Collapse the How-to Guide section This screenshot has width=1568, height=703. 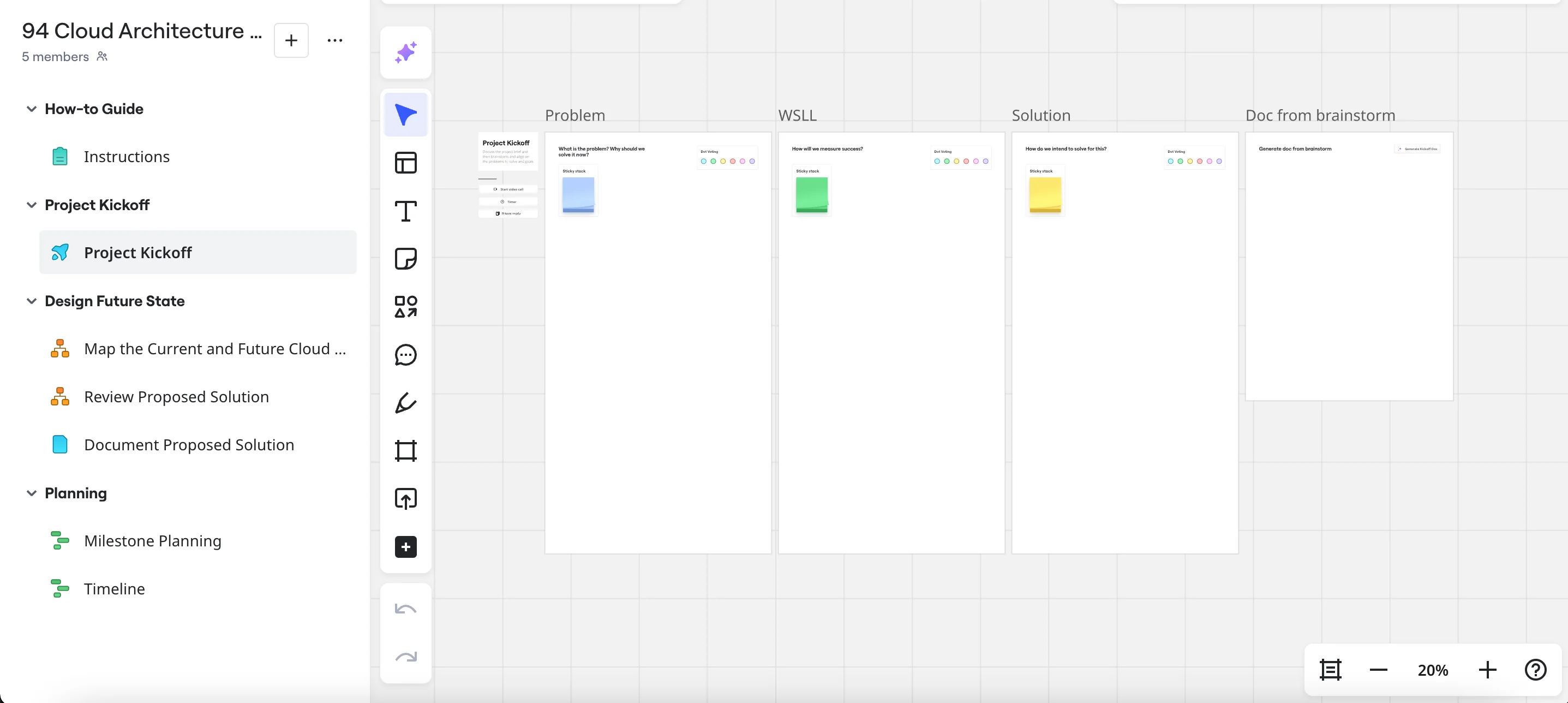[x=32, y=109]
